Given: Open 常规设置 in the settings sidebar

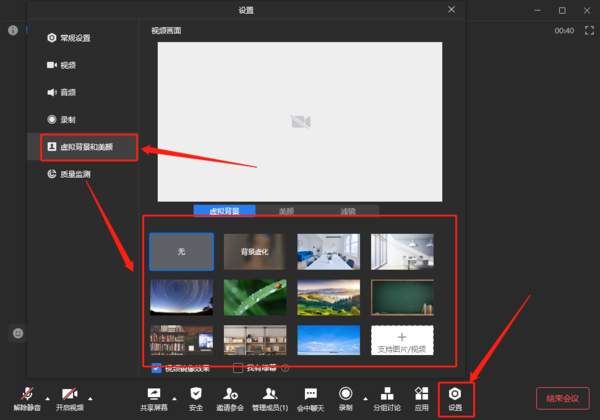Looking at the screenshot, I should pos(75,38).
